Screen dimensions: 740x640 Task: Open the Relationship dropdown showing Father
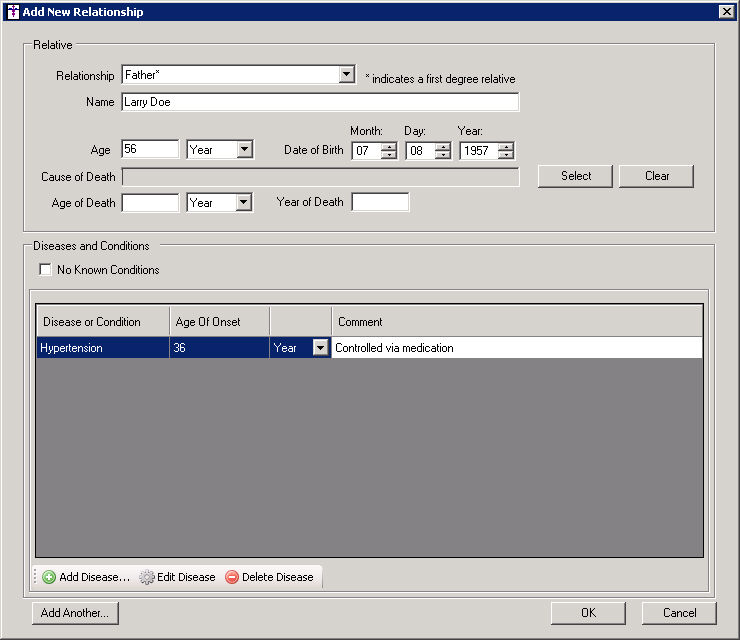click(346, 75)
